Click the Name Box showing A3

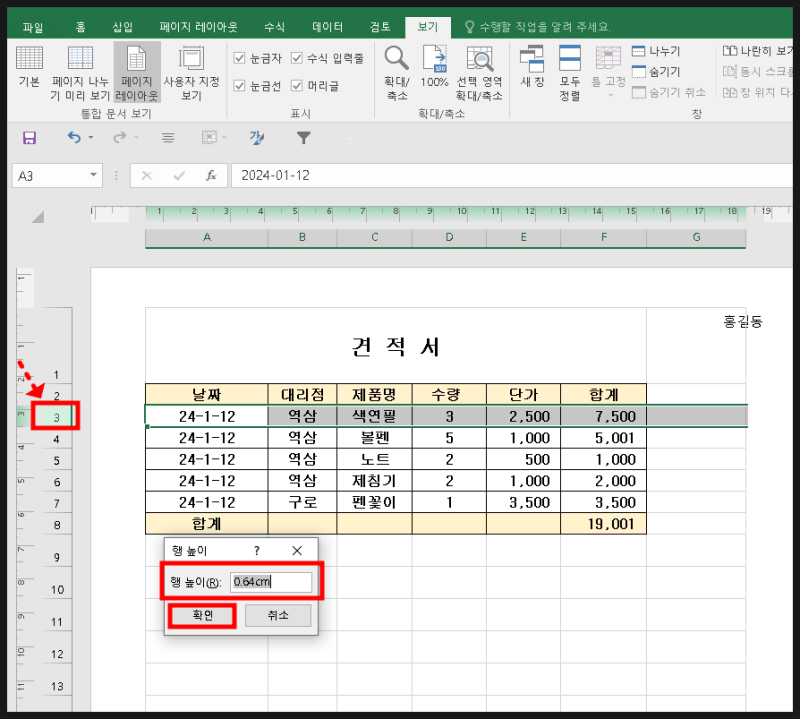[50, 176]
